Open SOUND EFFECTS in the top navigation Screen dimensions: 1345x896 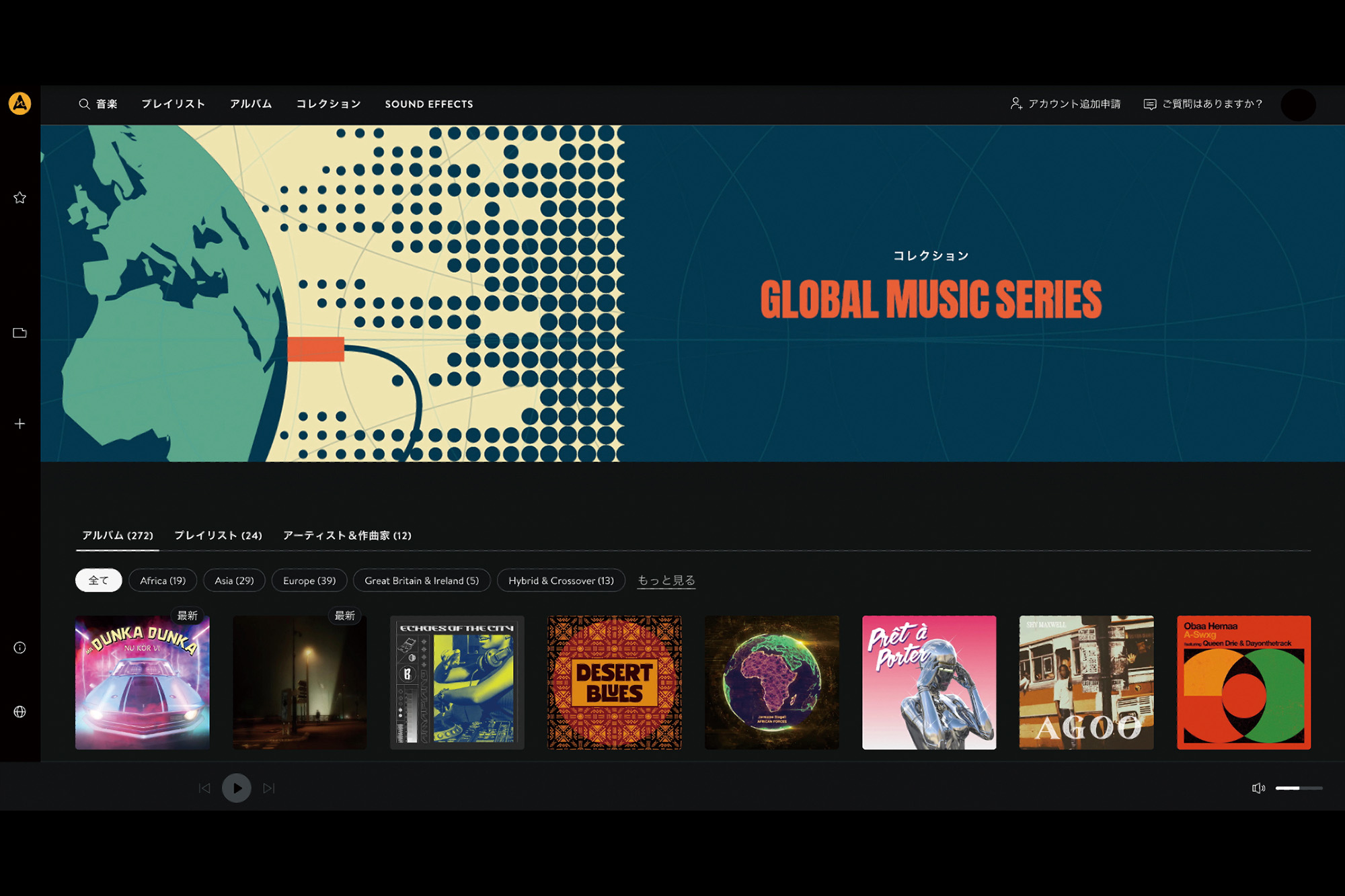(x=429, y=104)
